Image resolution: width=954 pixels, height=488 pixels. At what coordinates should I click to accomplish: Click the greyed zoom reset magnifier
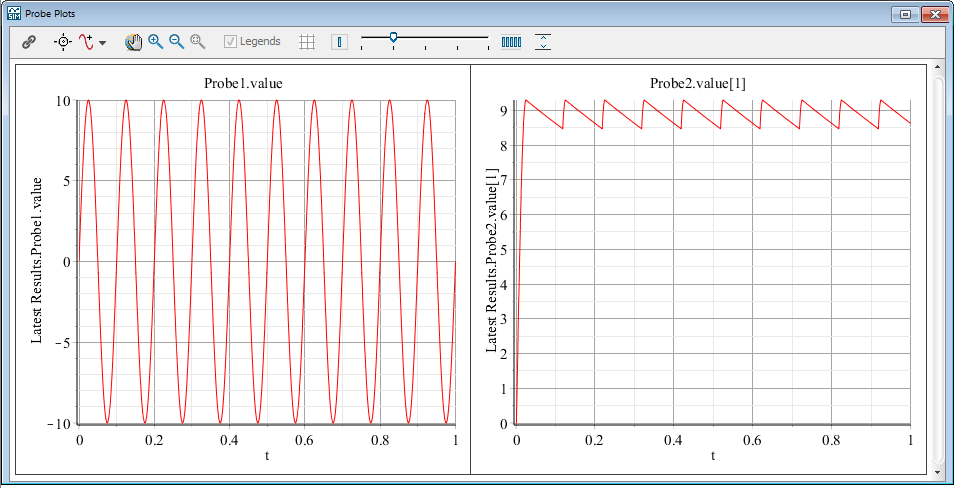click(x=198, y=42)
